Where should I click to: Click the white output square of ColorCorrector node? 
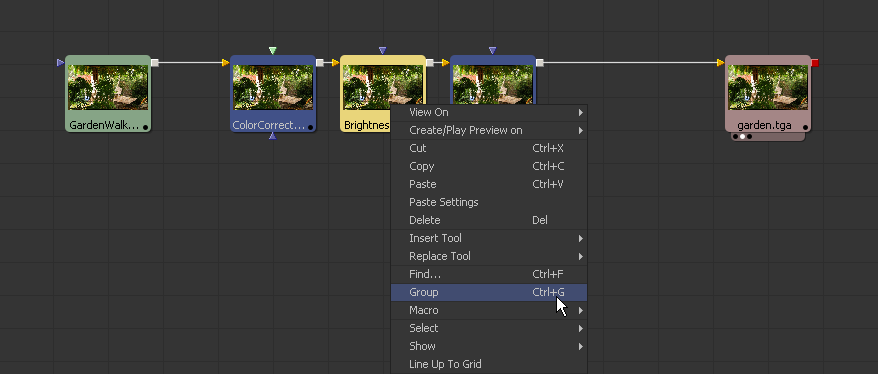coord(320,63)
